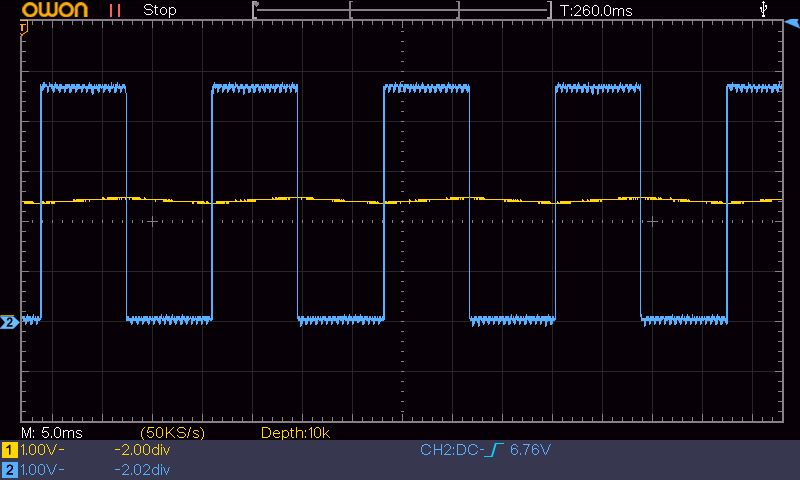
Task: Click the (50KS/s) sample rate readout
Action: pos(172,433)
